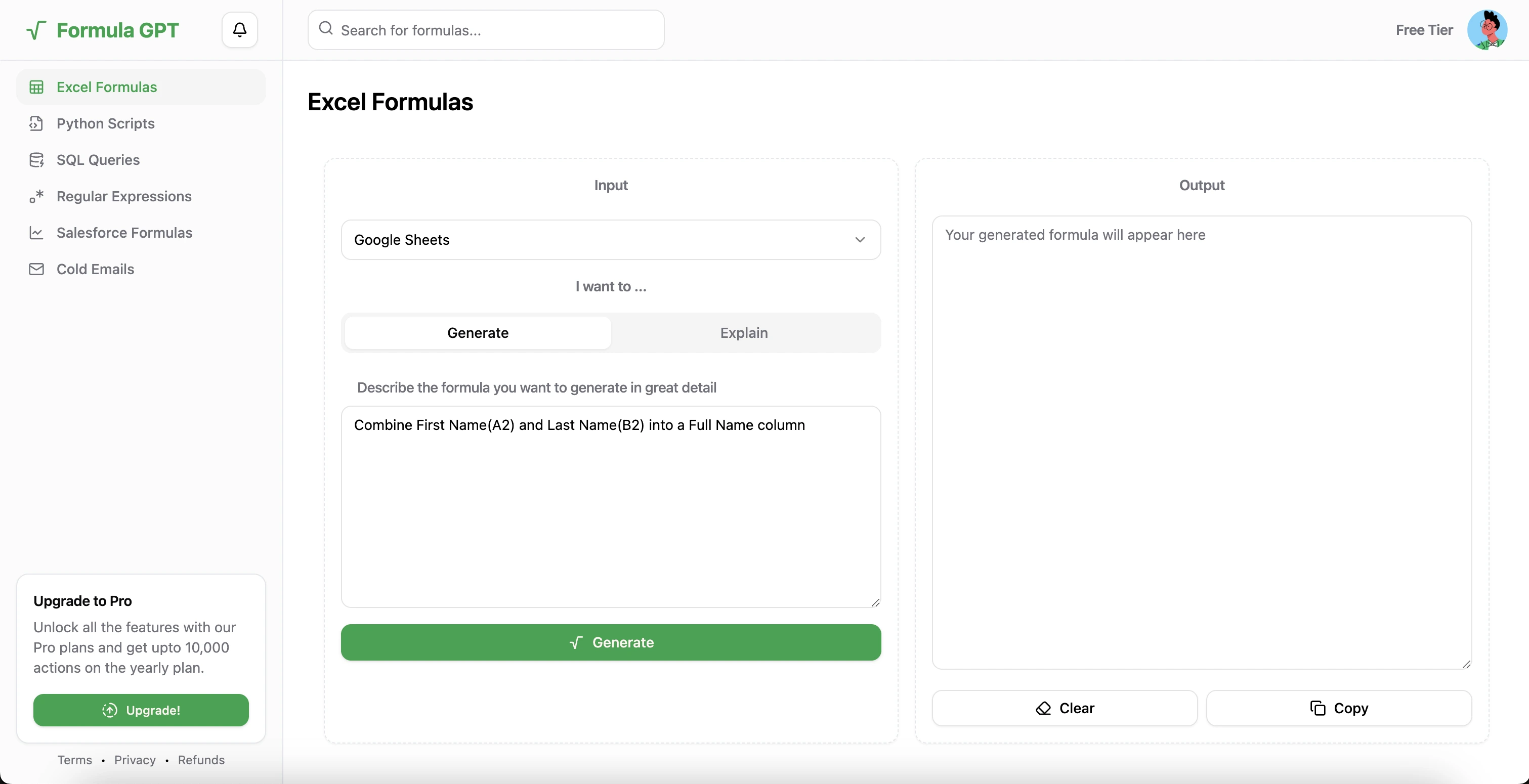Switch to the Generate mode tab
The image size is (1529, 784).
coord(478,333)
